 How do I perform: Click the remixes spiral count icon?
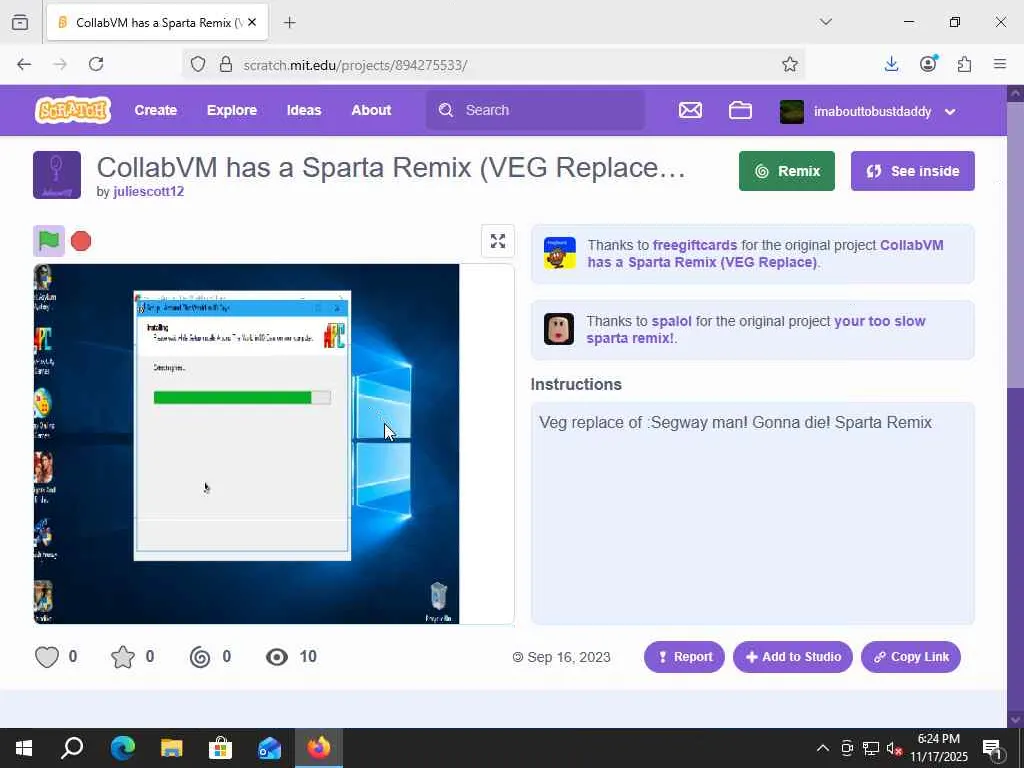coord(200,657)
